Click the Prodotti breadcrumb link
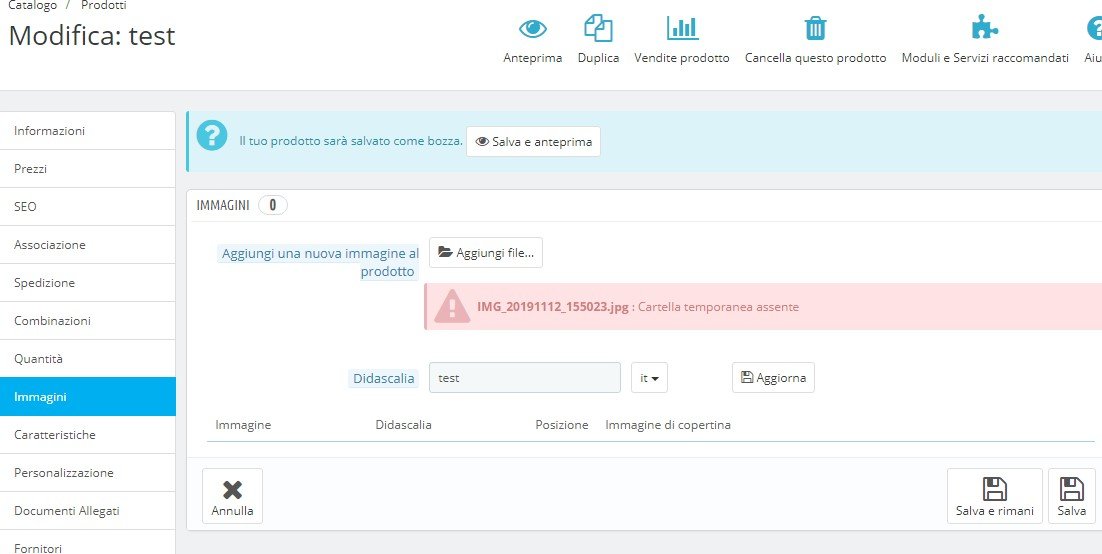The width and height of the screenshot is (1102, 554). pyautogui.click(x=104, y=5)
